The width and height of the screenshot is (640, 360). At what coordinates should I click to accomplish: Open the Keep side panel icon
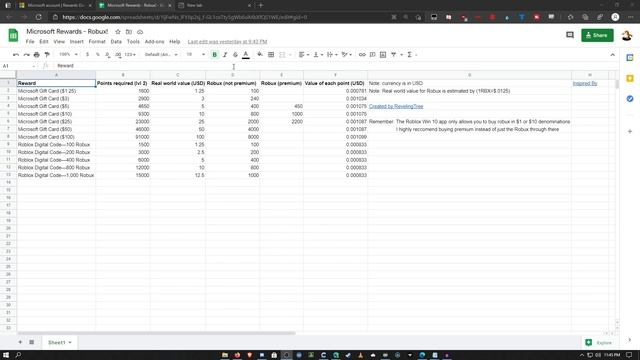point(630,78)
